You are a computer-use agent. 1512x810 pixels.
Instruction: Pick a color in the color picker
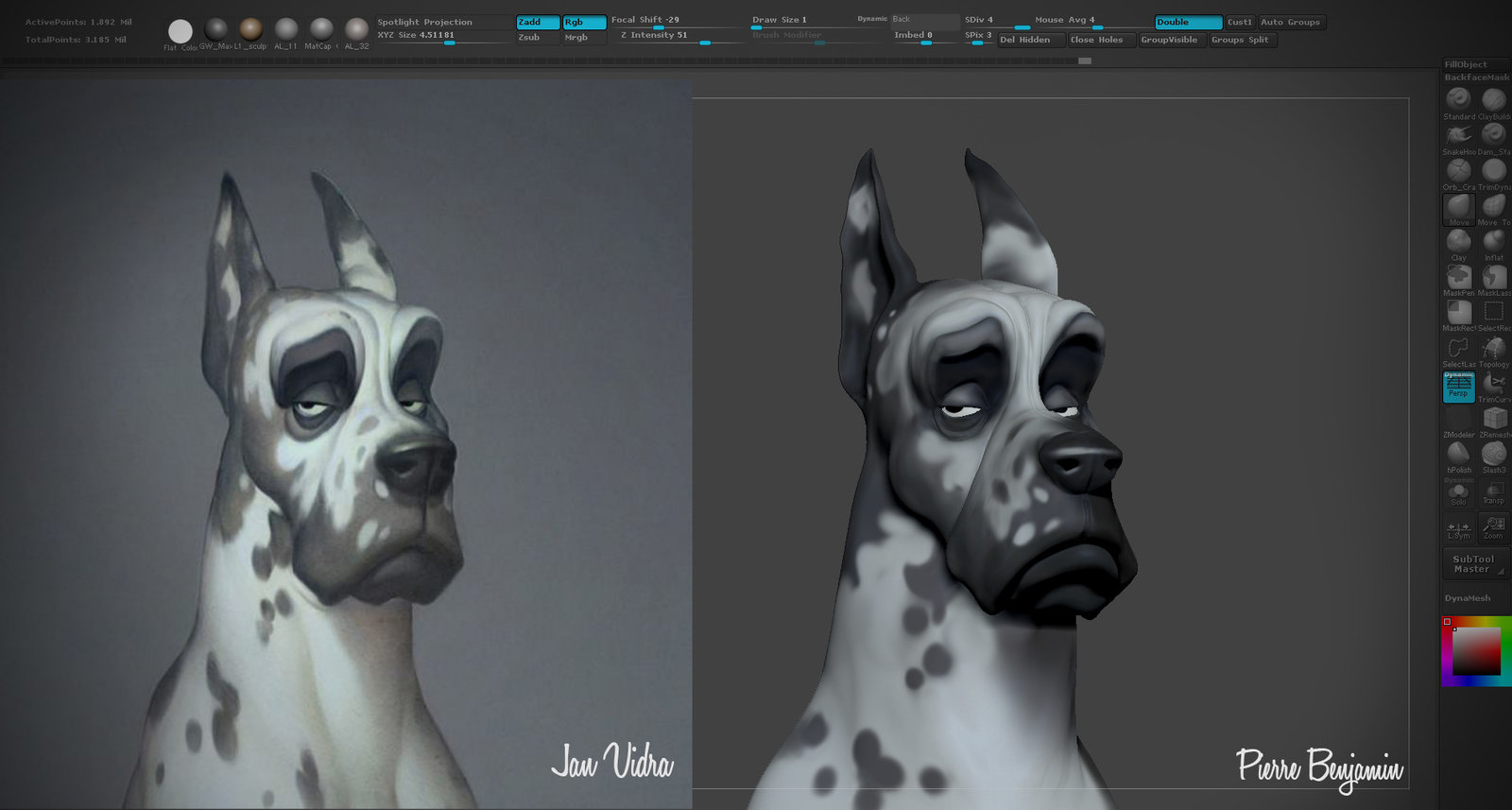pyautogui.click(x=1476, y=651)
